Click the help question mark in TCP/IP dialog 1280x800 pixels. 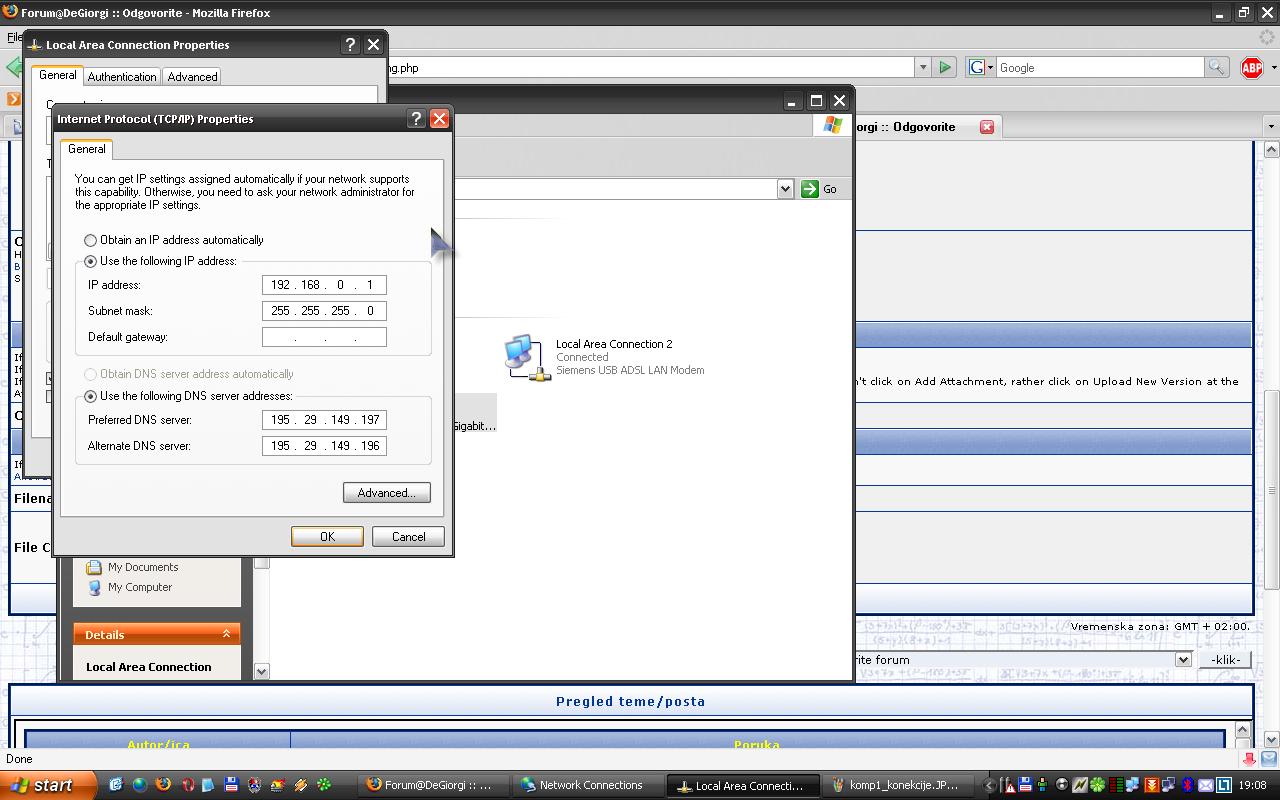point(416,119)
